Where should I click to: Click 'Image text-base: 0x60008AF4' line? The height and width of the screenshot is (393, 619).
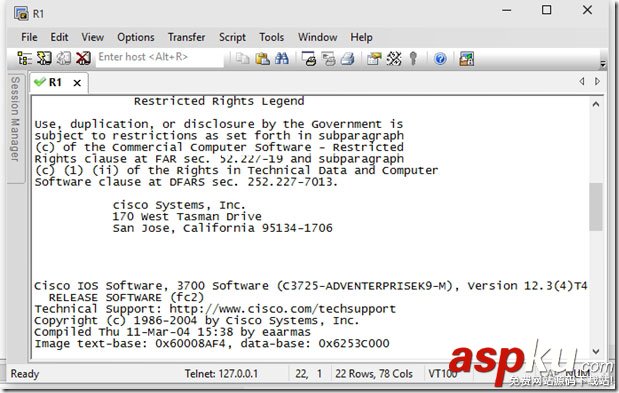[212, 343]
